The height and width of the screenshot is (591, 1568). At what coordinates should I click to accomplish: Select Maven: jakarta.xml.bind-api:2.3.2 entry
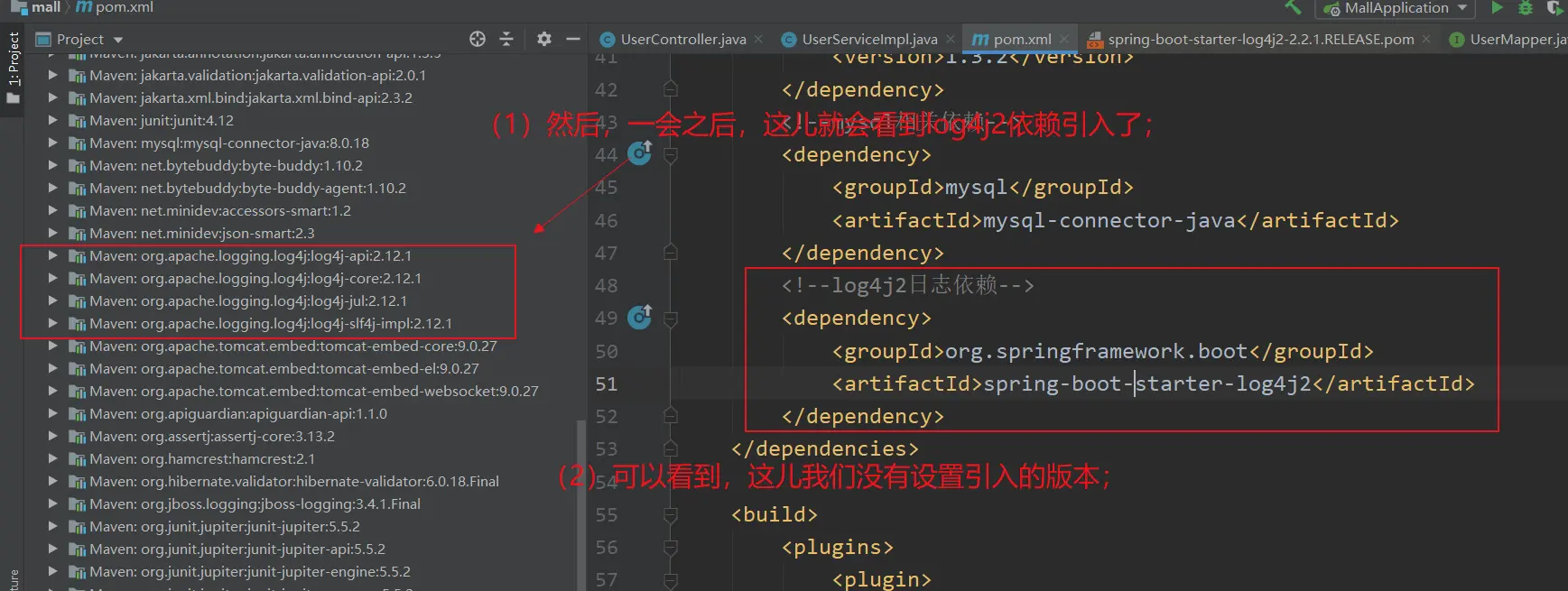(x=251, y=97)
